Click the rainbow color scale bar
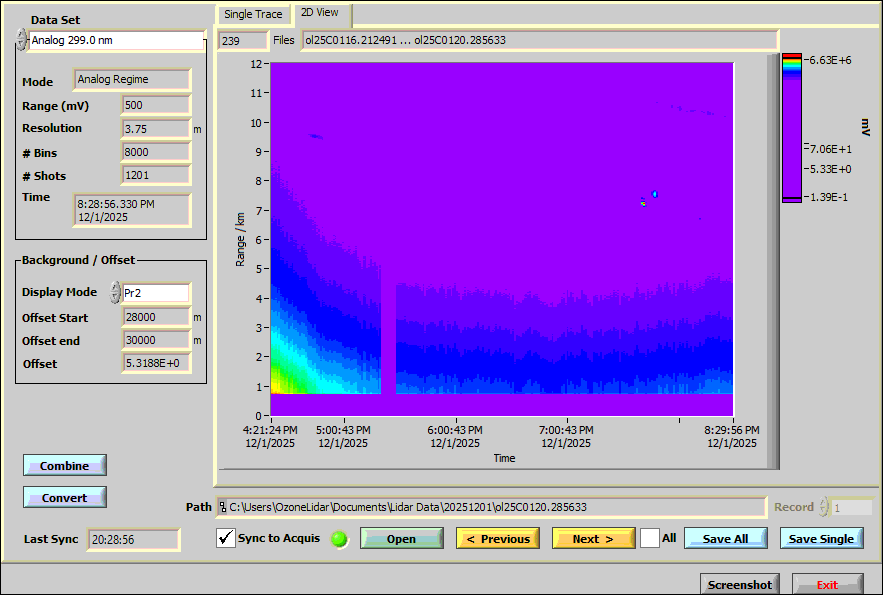883x595 pixels. point(792,128)
